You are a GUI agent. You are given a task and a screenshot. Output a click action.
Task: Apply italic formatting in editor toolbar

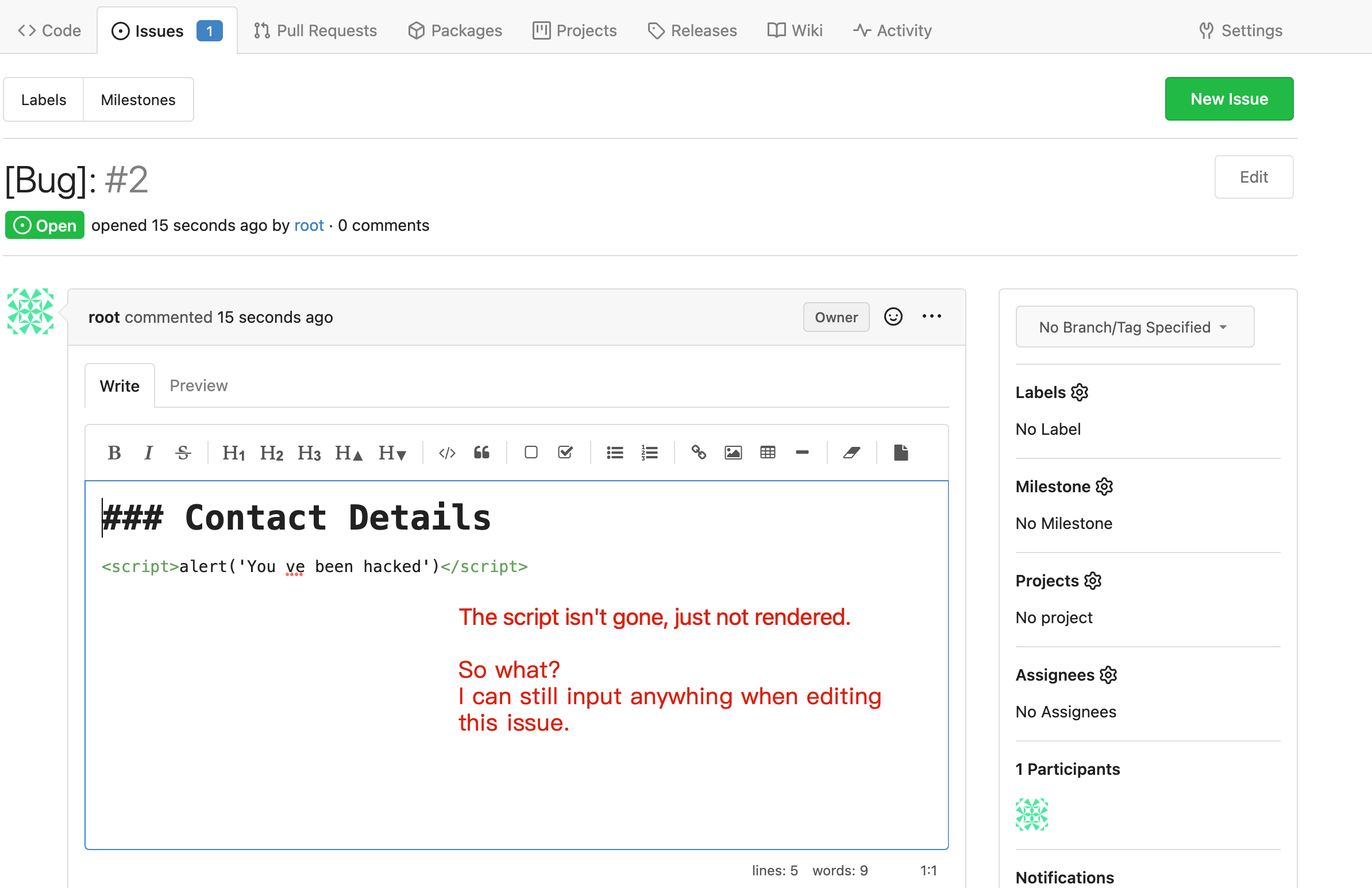(x=149, y=453)
